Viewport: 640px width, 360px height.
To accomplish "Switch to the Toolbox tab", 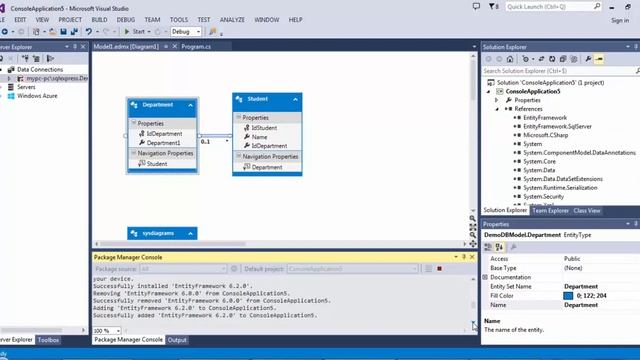I will [x=48, y=340].
